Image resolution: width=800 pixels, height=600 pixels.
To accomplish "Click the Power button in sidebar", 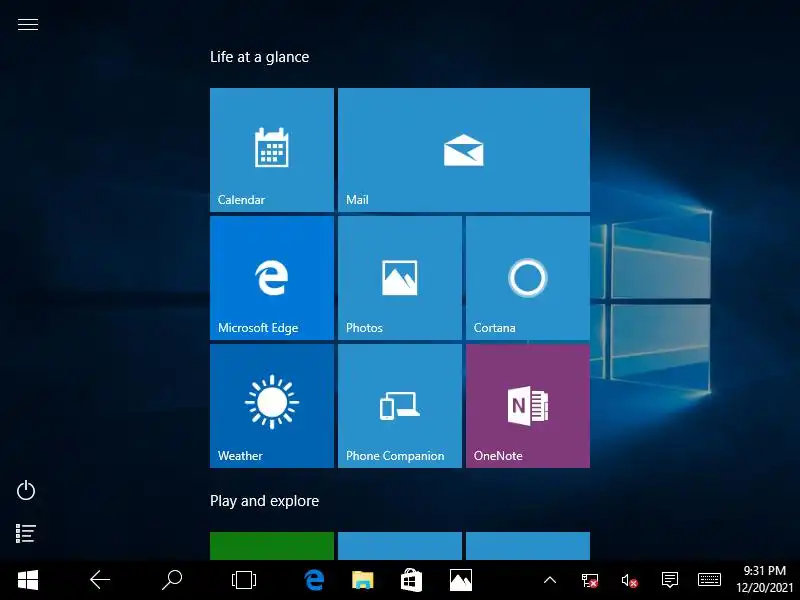I will point(26,490).
